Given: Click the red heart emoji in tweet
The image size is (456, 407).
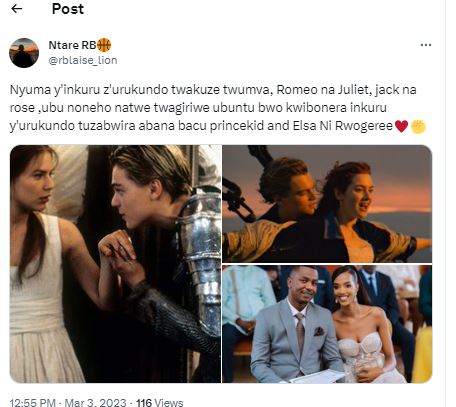Looking at the screenshot, I should pos(401,126).
